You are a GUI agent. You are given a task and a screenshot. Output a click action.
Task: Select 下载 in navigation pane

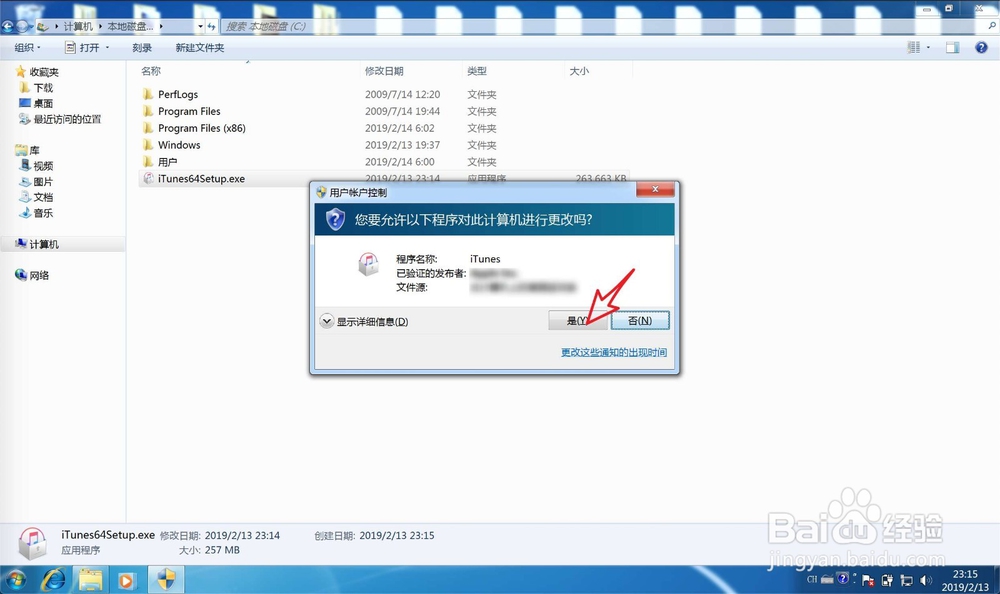tap(43, 87)
